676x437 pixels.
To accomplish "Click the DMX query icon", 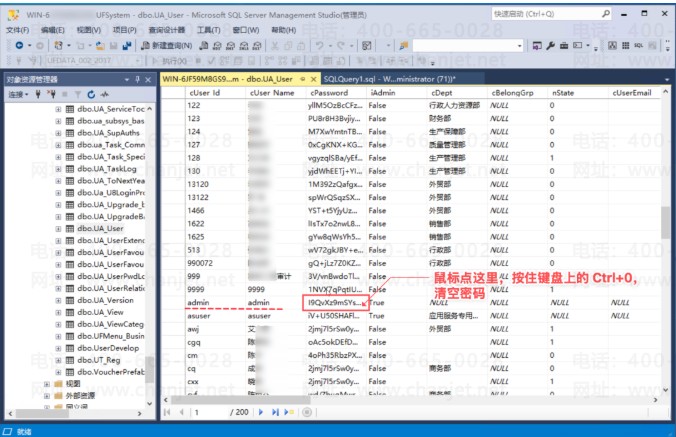I will 231,45.
